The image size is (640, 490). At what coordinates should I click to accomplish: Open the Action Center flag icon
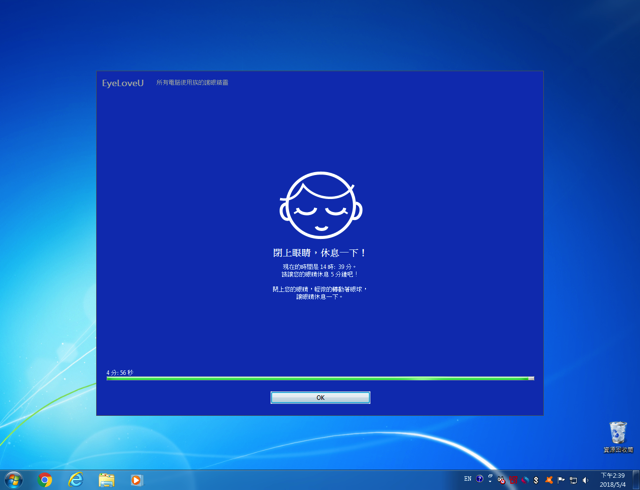point(561,480)
